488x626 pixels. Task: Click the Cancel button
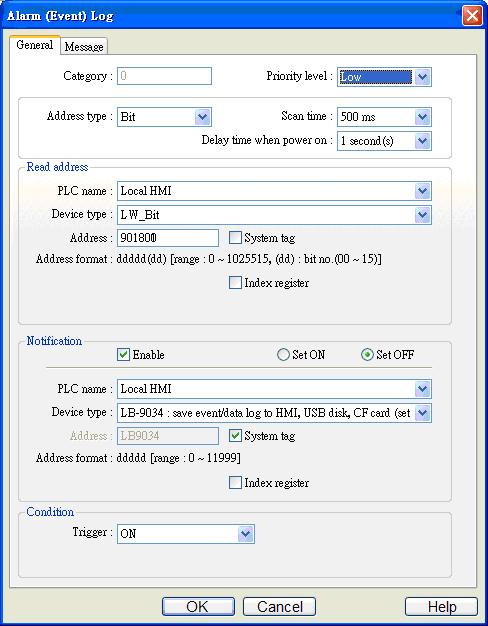pyautogui.click(x=279, y=607)
